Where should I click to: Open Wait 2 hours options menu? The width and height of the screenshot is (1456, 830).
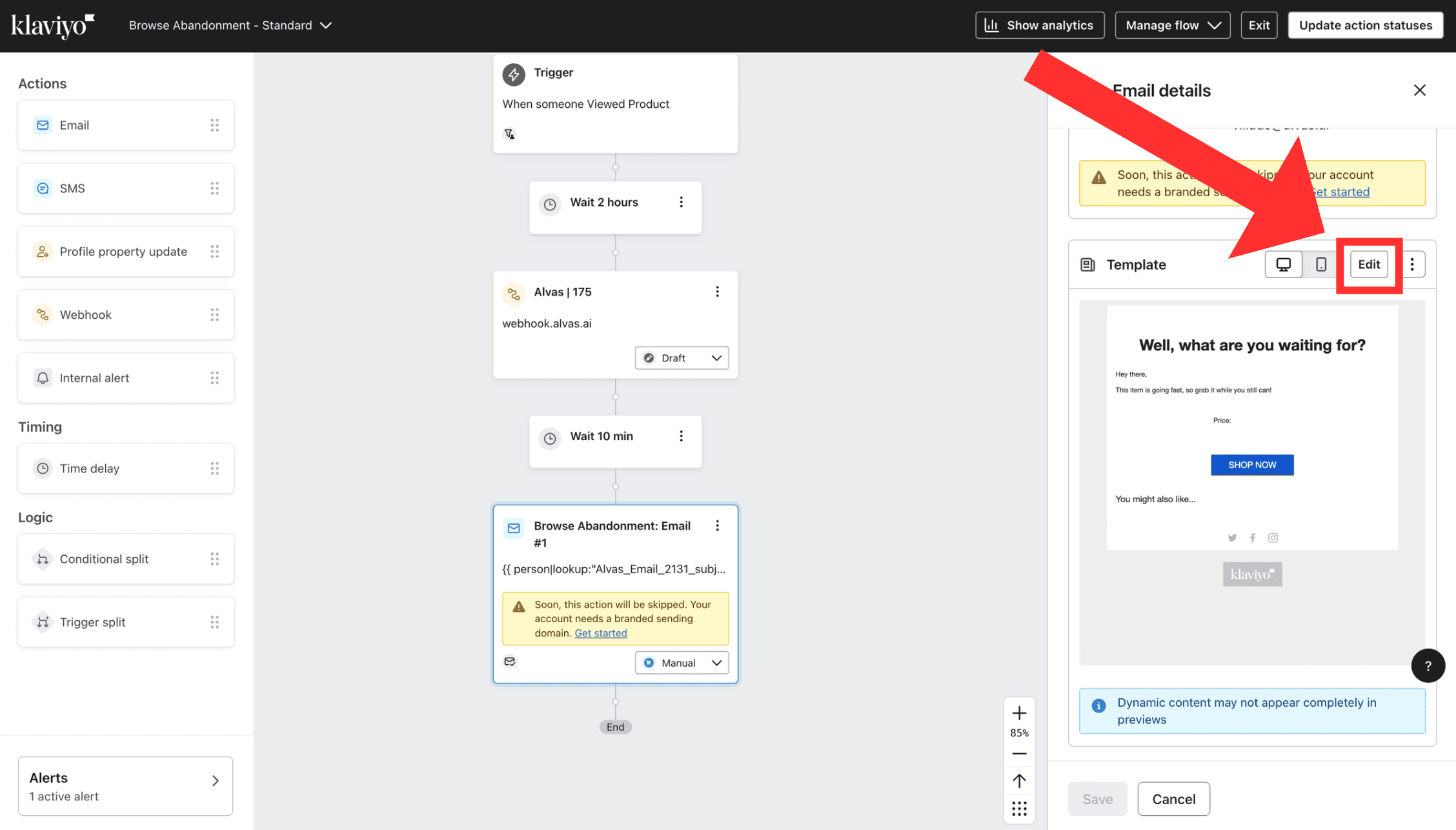tap(681, 203)
